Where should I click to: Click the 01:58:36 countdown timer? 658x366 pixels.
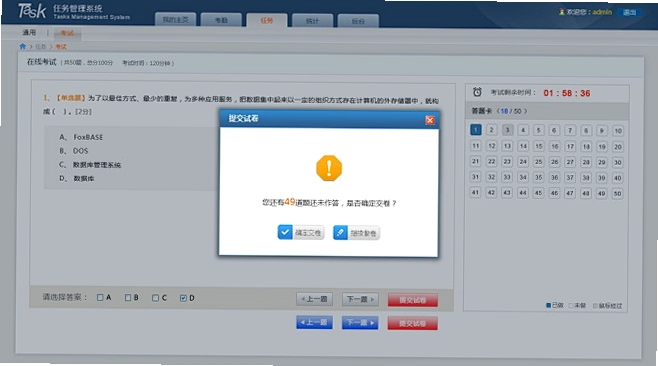coord(567,93)
